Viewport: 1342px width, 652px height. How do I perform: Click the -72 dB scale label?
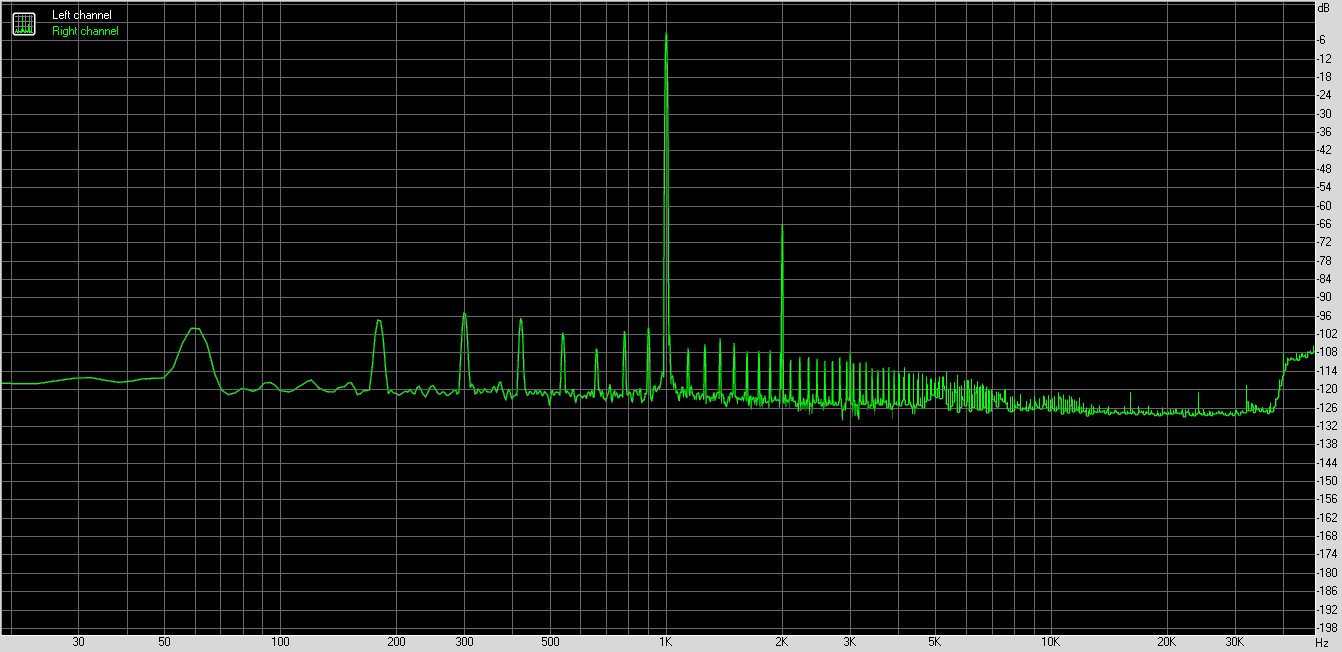1324,242
